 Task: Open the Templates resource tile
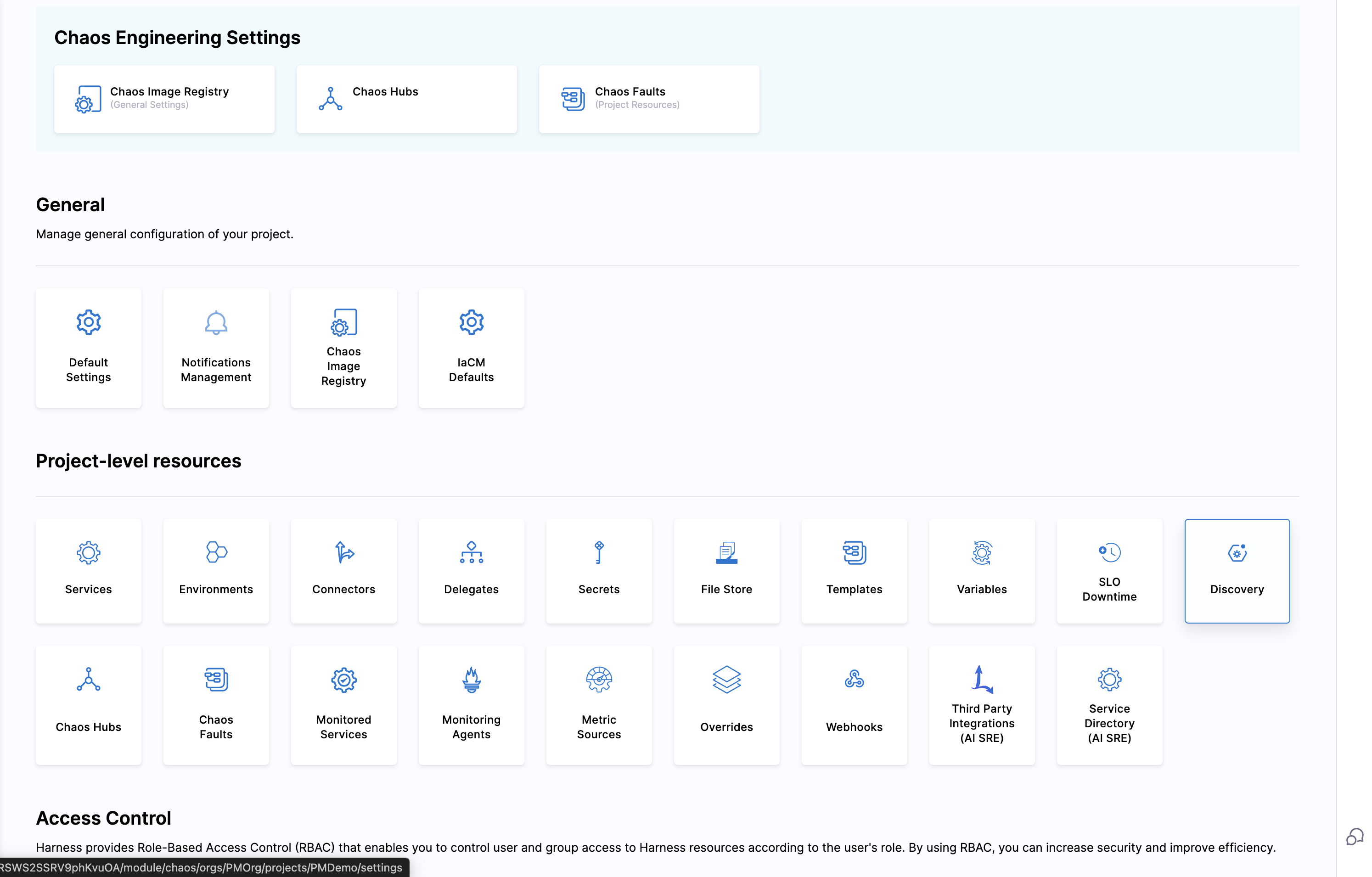coord(854,570)
